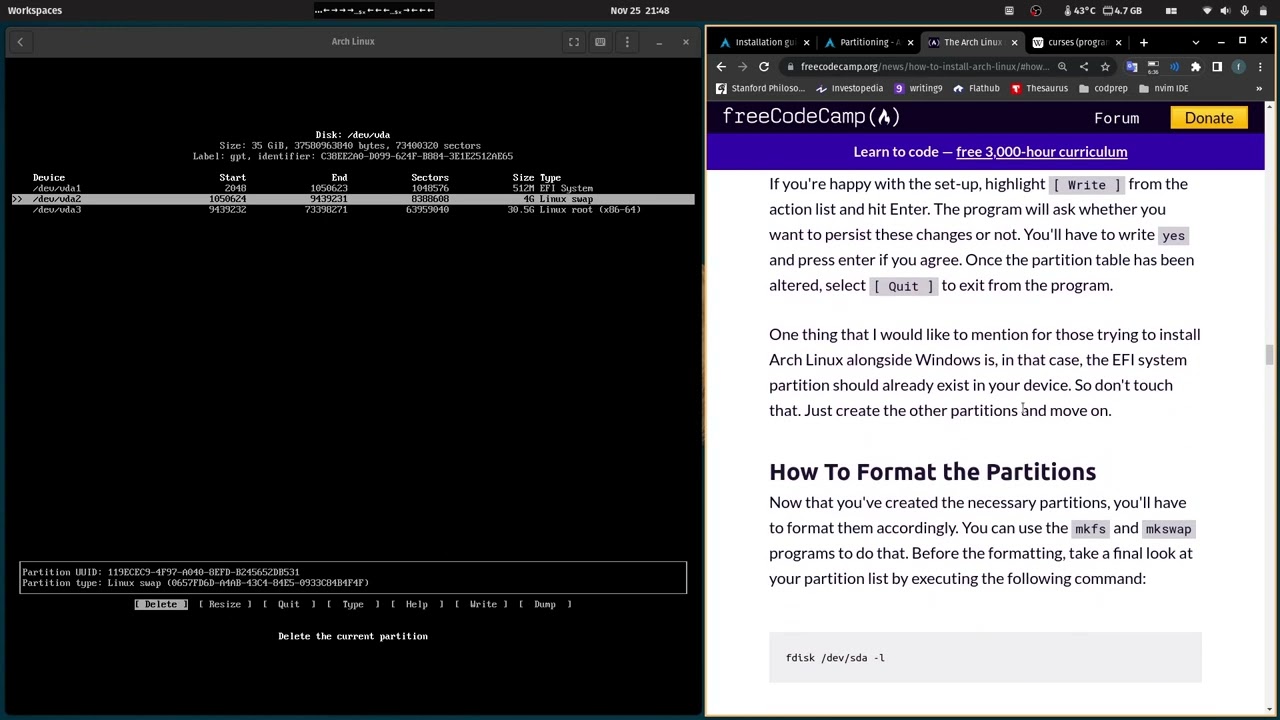This screenshot has height=720, width=1280.
Task: Open the date and time calendar
Action: pyautogui.click(x=640, y=10)
